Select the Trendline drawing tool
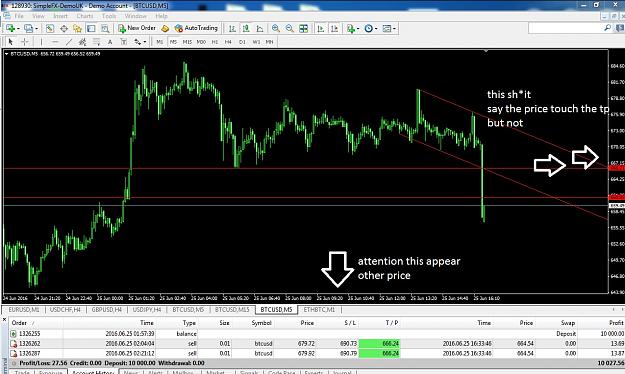Viewport: 625px width, 374px height. (69, 41)
